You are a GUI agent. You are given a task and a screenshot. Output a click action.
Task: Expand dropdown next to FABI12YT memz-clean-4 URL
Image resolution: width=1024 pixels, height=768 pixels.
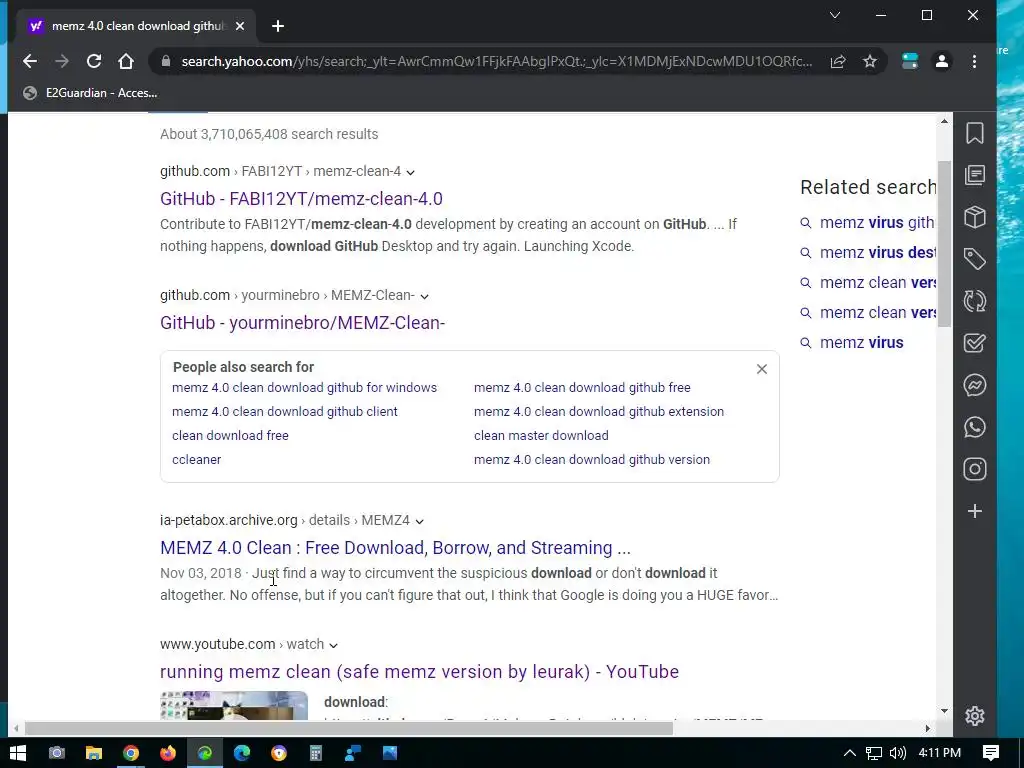click(x=410, y=172)
